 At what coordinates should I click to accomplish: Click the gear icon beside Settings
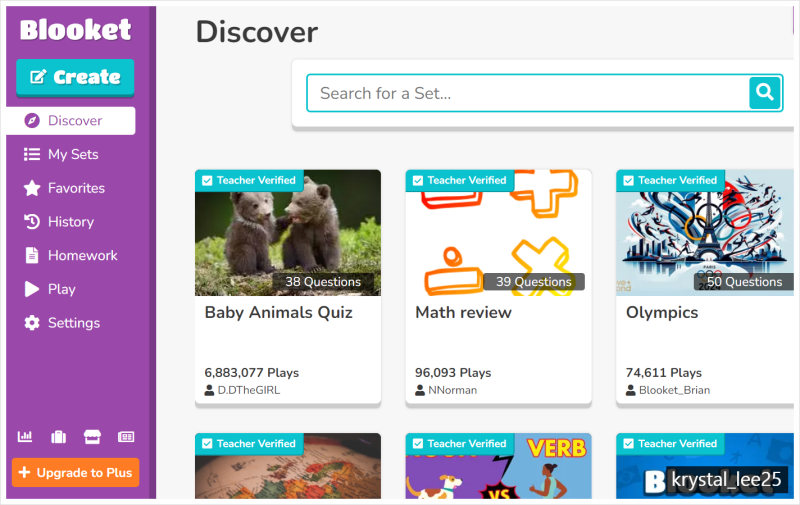[32, 322]
